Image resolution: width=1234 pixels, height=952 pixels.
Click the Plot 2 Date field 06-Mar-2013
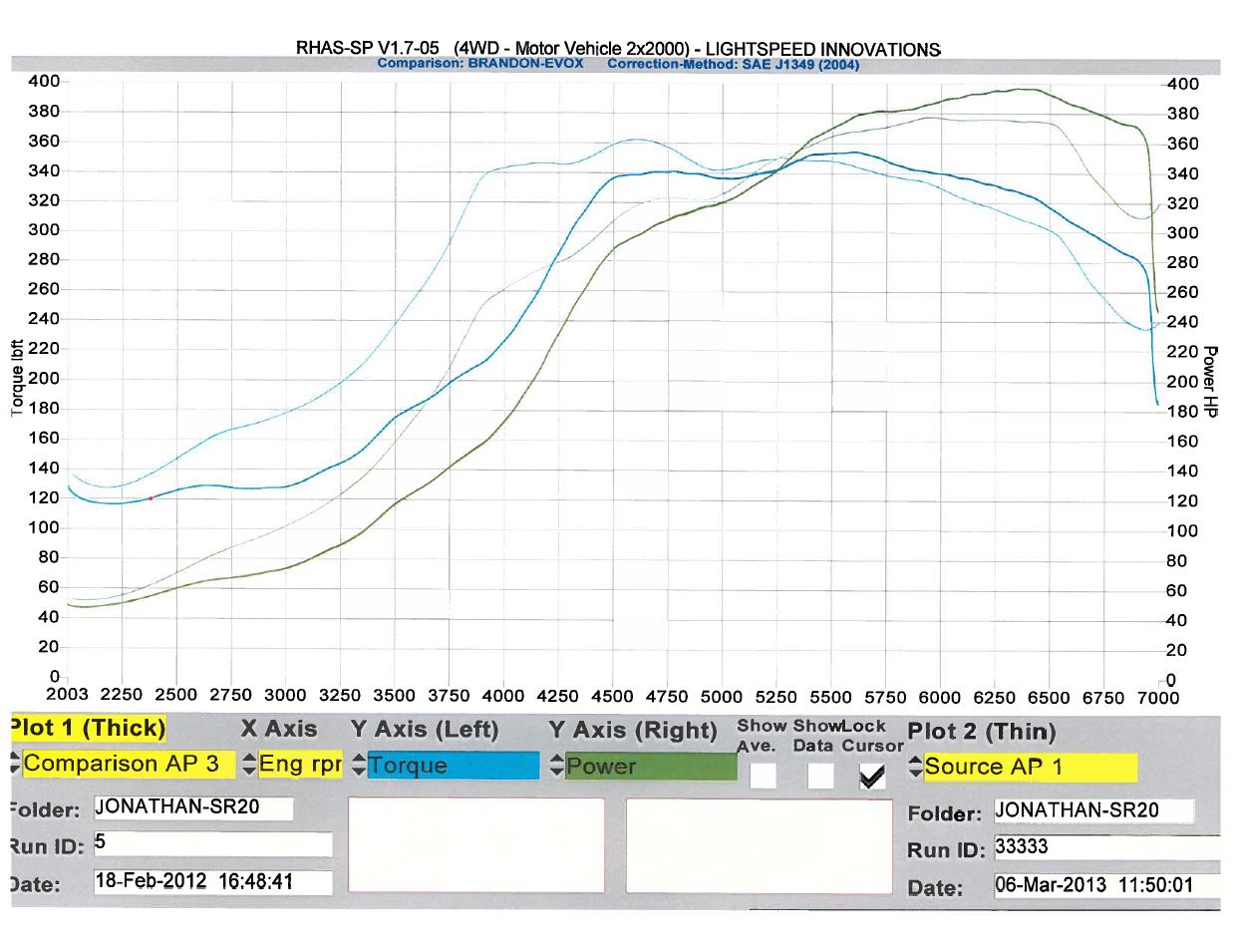coord(1106,885)
